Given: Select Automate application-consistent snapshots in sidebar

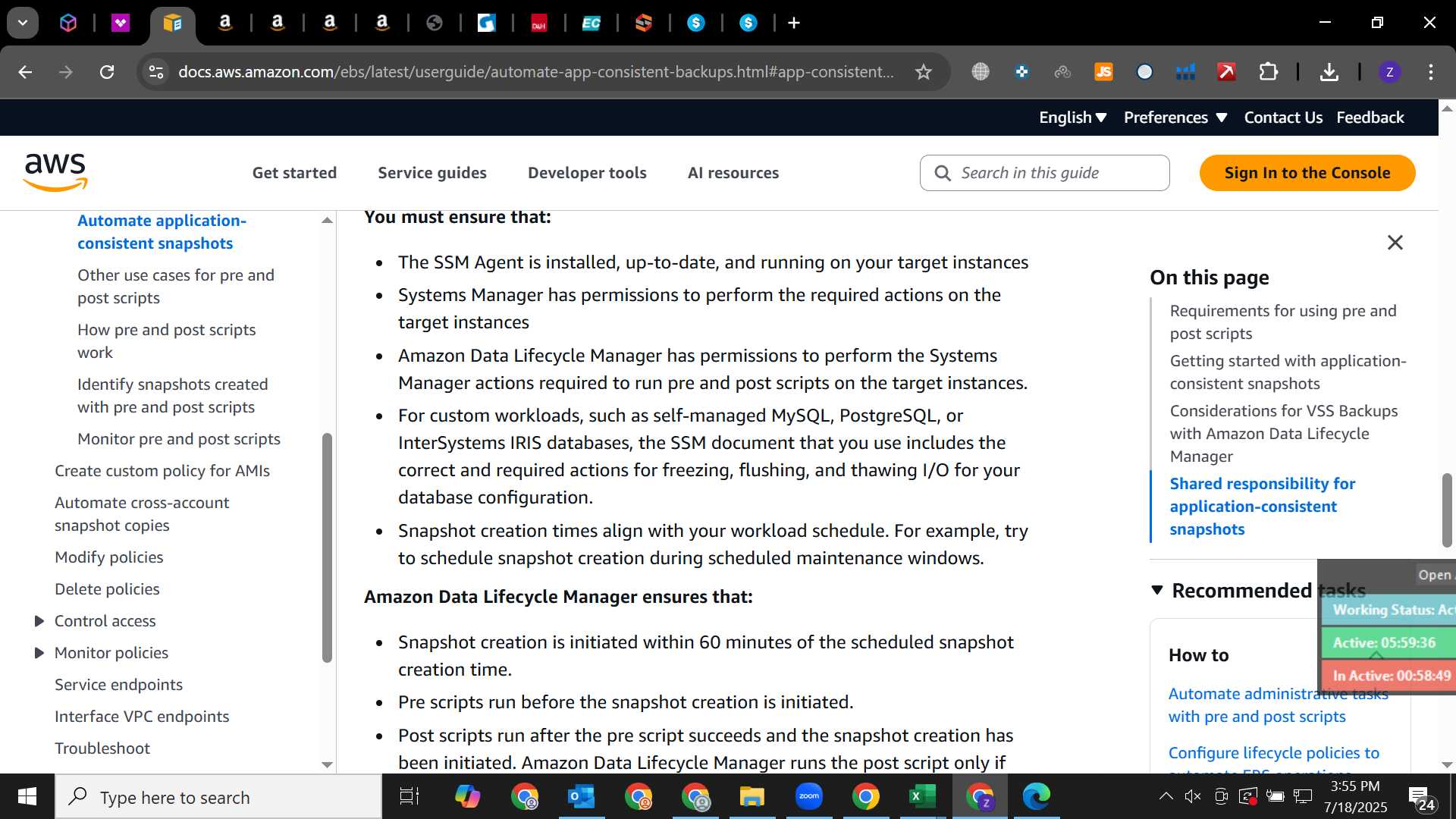Looking at the screenshot, I should (x=162, y=232).
